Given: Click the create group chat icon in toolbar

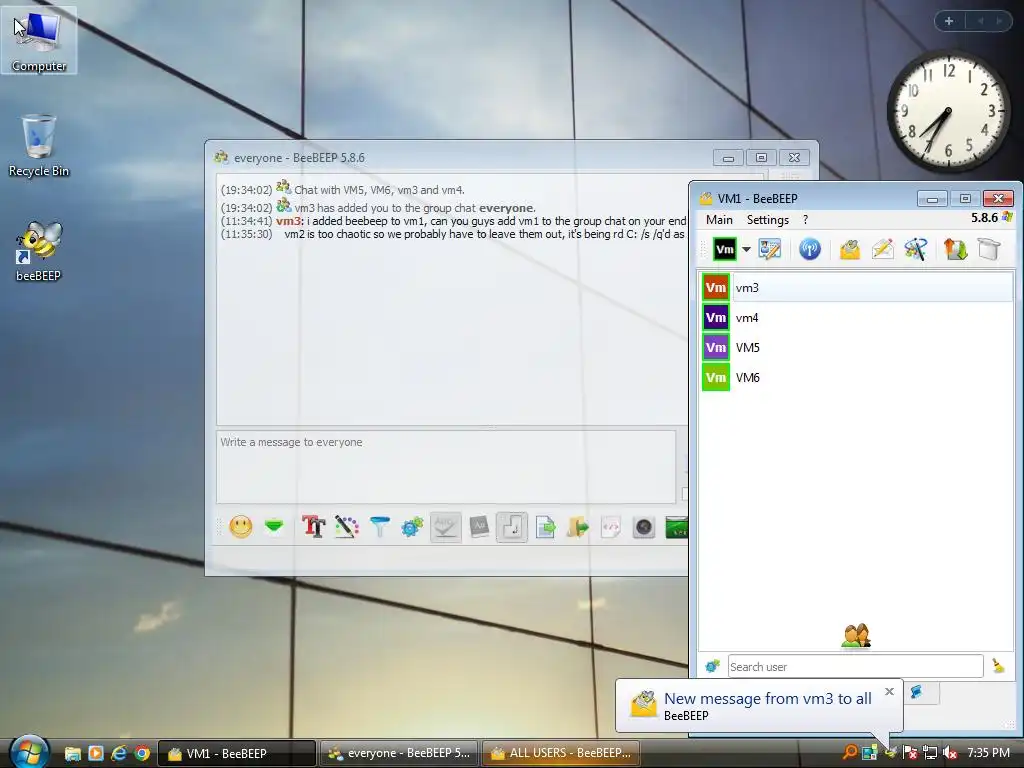Looking at the screenshot, I should 916,249.
